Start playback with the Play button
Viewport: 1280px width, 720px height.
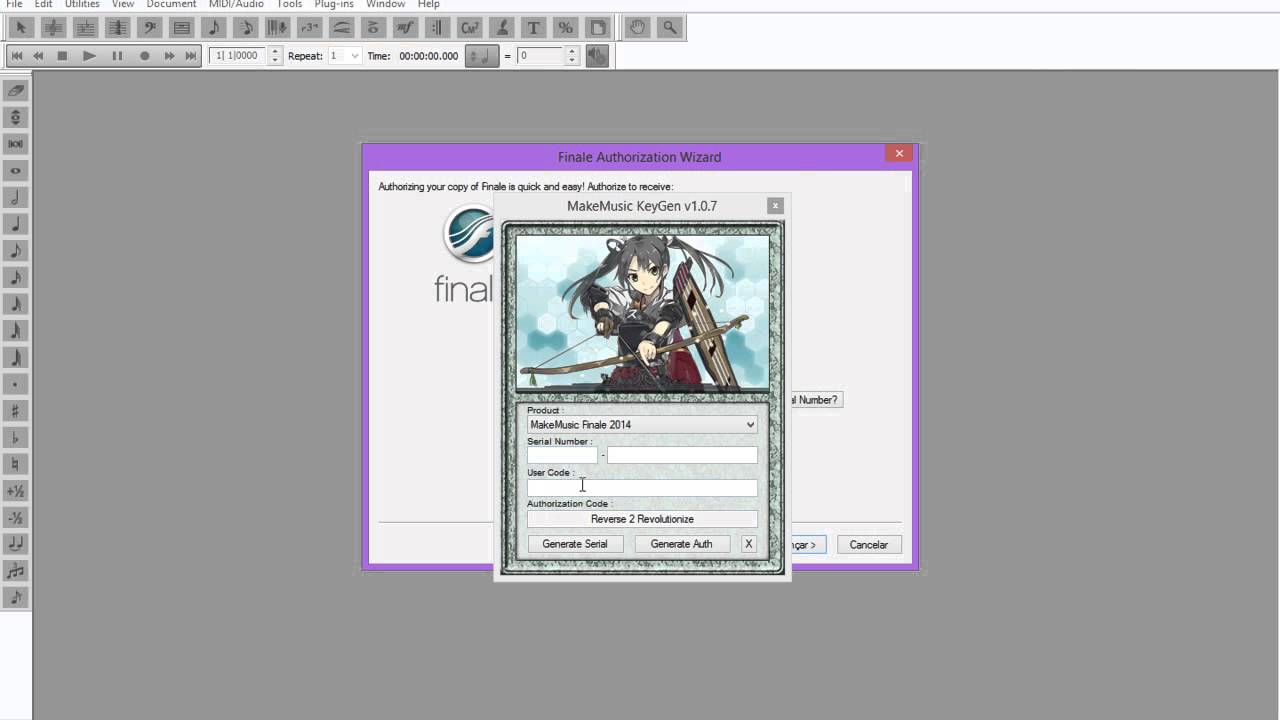89,56
